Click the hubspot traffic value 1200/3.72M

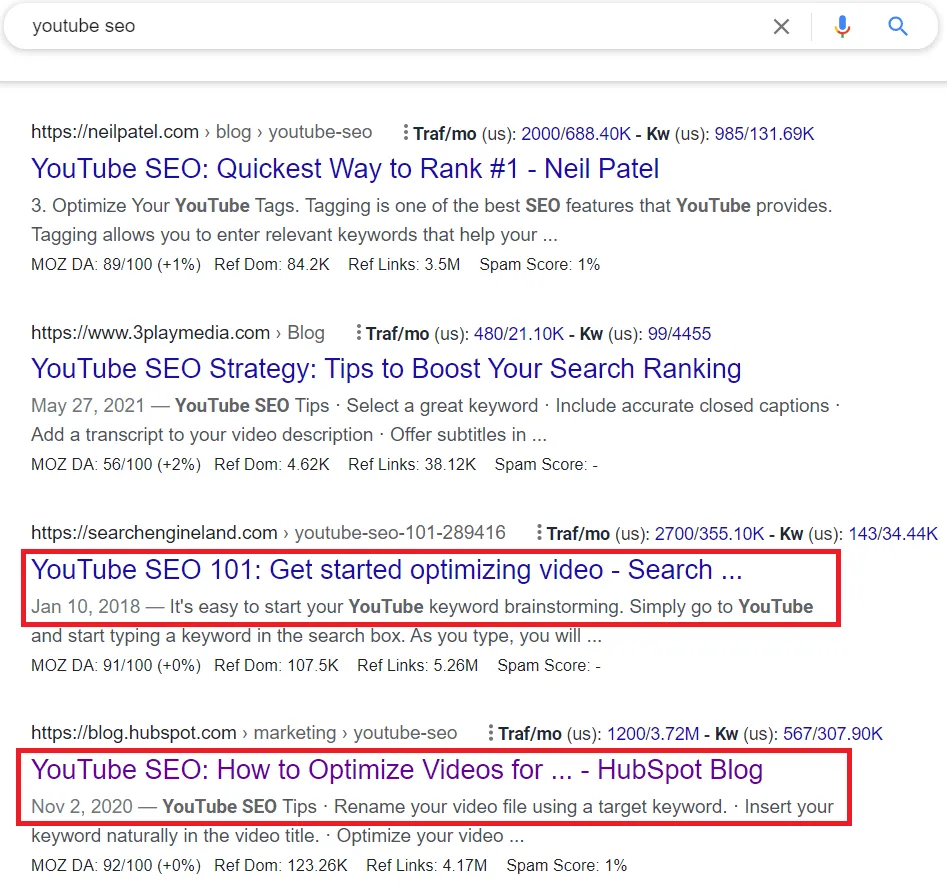coord(652,733)
